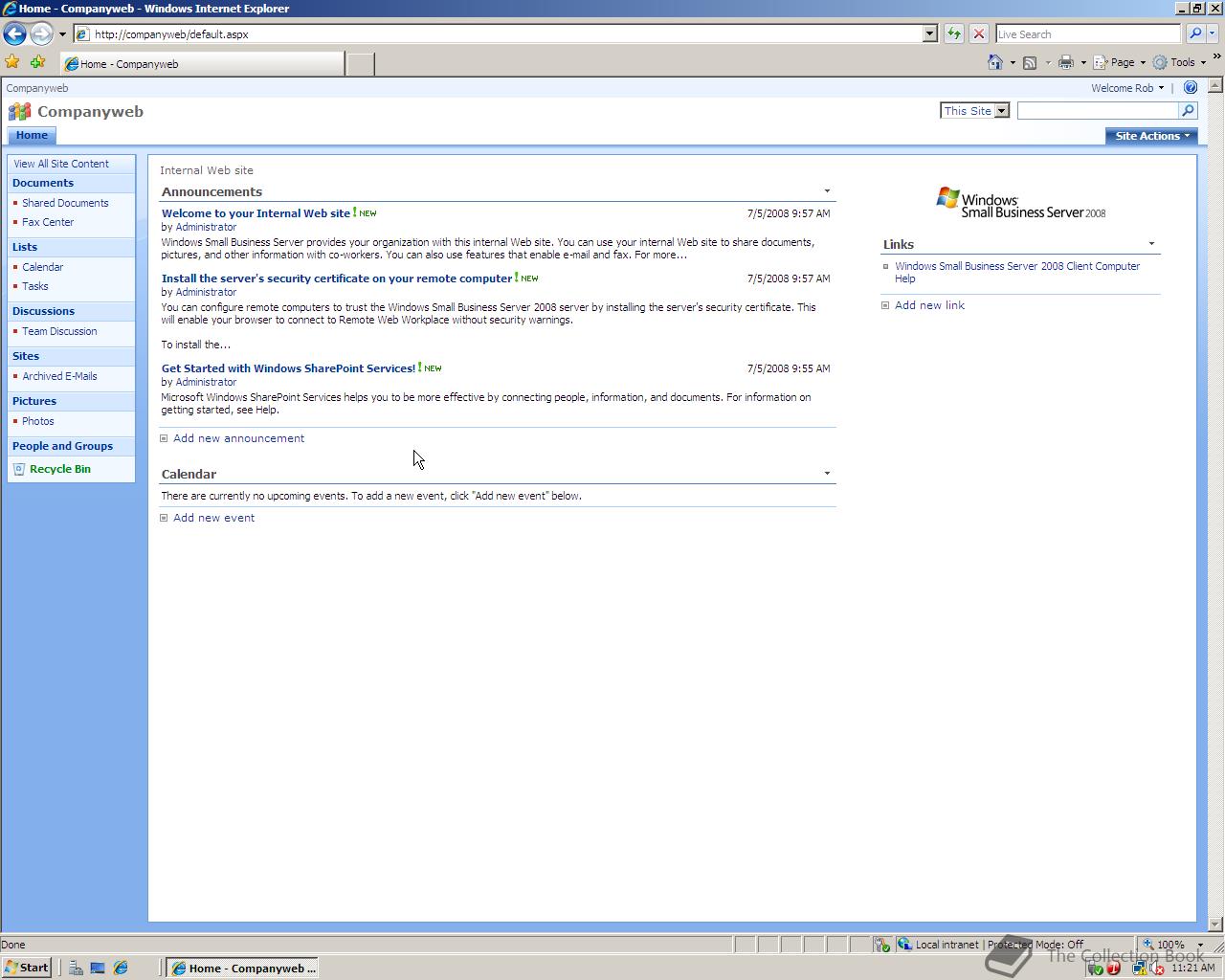Open the People and Groups heading link
This screenshot has height=980, width=1225.
coord(62,446)
